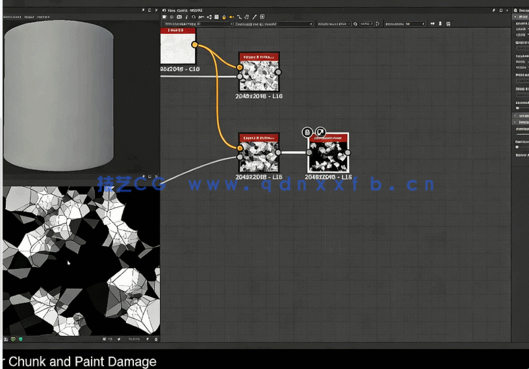Toggle the lower of two adjacent expanders in the properties panel
529x369 pixels.
[x=515, y=122]
